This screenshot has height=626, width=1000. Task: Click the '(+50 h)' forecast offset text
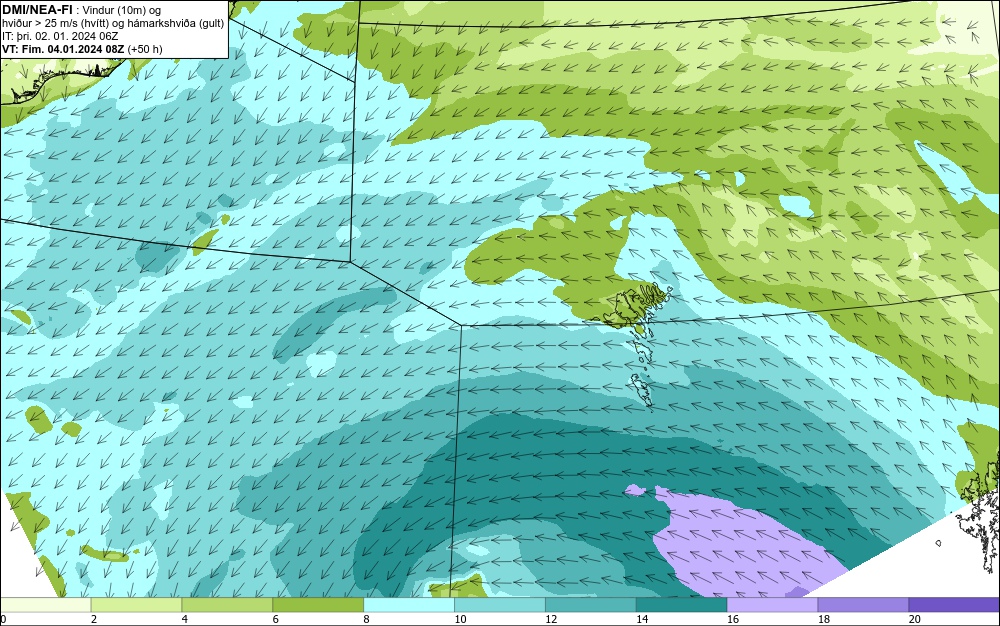point(145,49)
